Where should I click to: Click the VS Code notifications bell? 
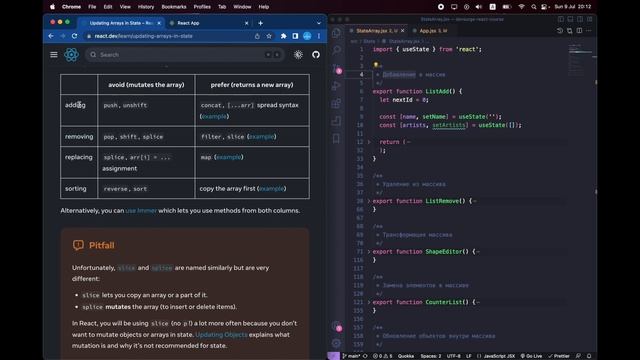[x=589, y=356]
